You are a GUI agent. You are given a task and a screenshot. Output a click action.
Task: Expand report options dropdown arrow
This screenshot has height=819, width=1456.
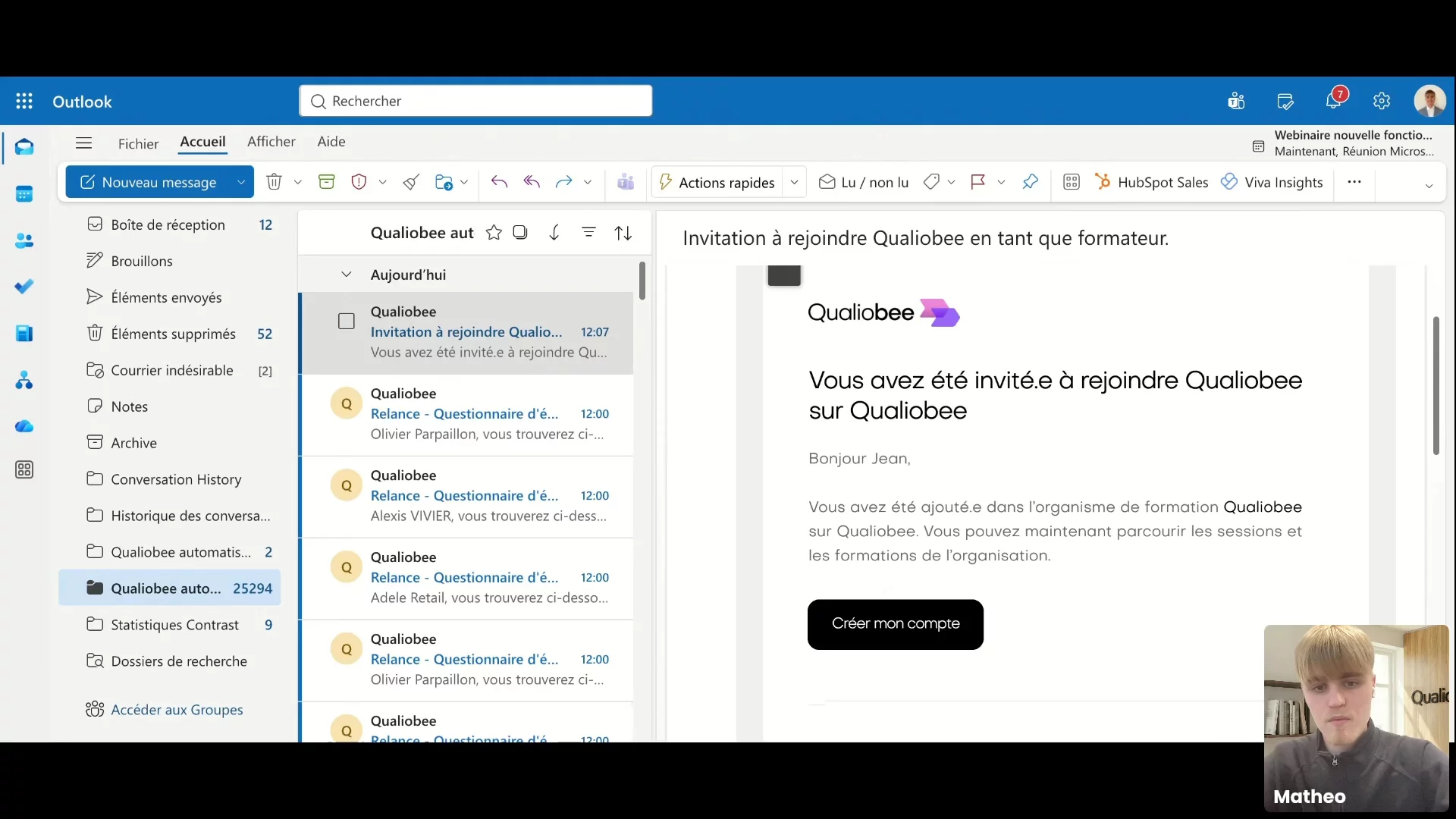click(x=383, y=182)
